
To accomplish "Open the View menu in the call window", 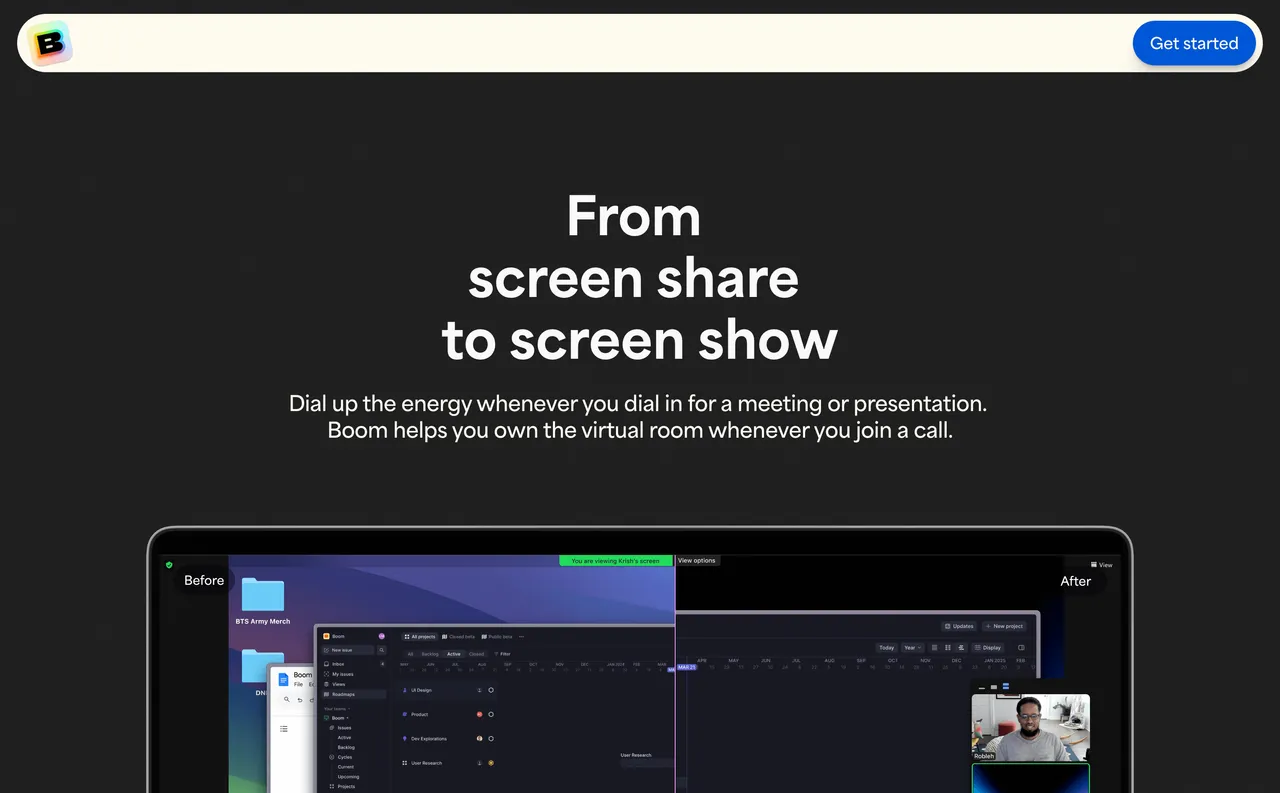I will click(1100, 564).
